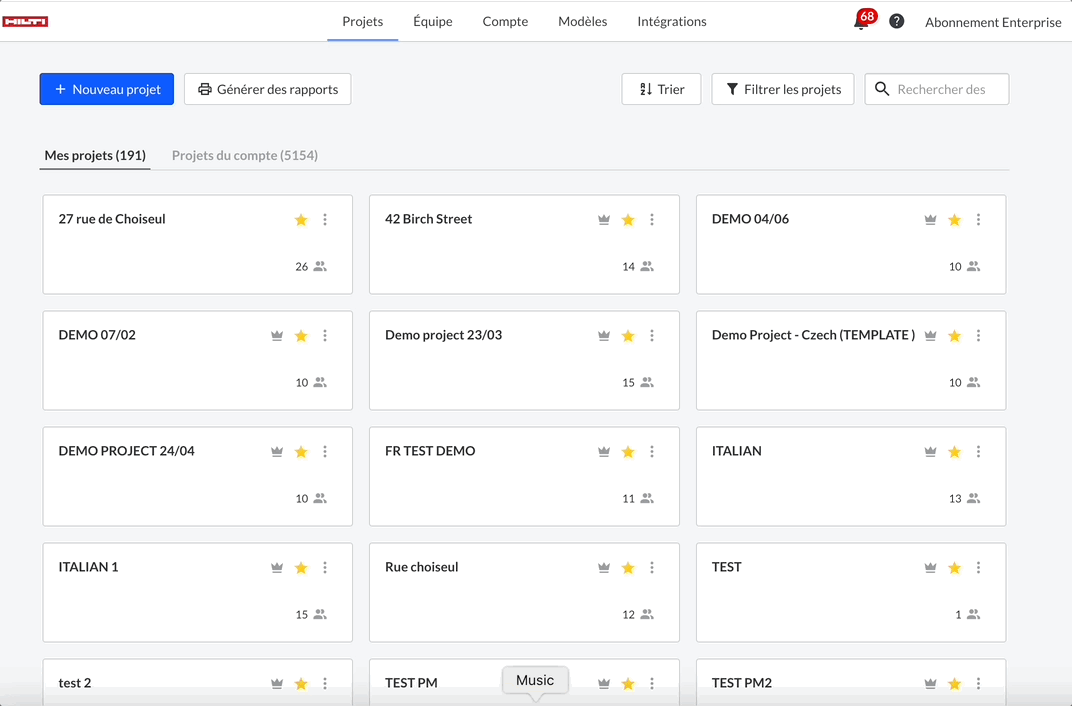
Task: Open options menu for 42 Birch Street
Action: 652,219
